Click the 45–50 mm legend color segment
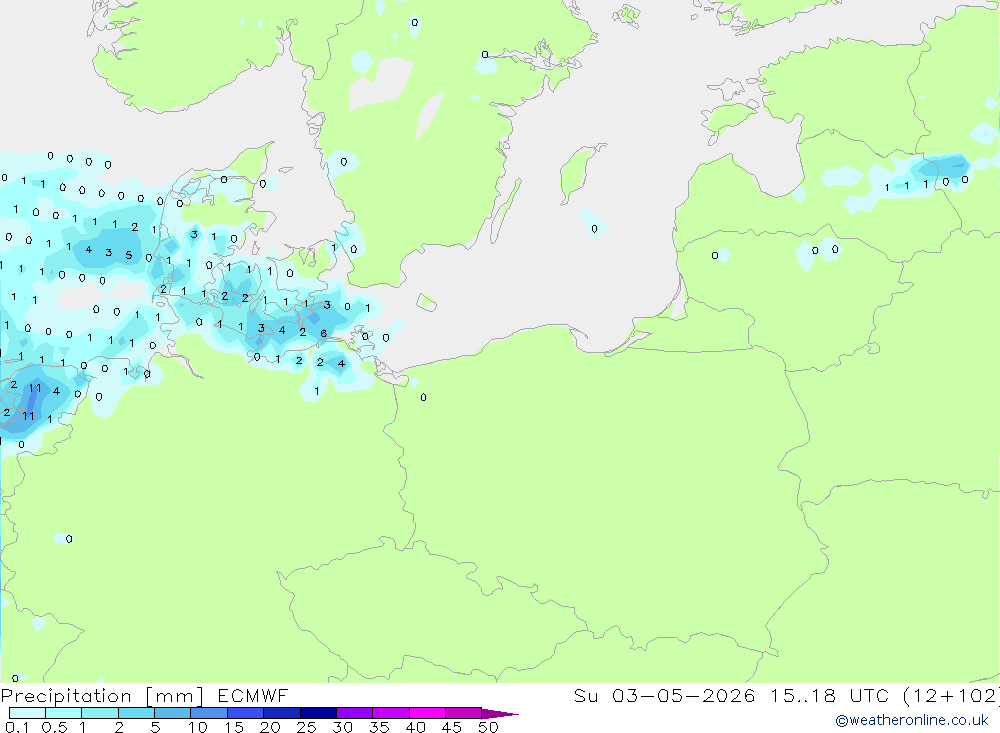1000x733 pixels. [464, 713]
